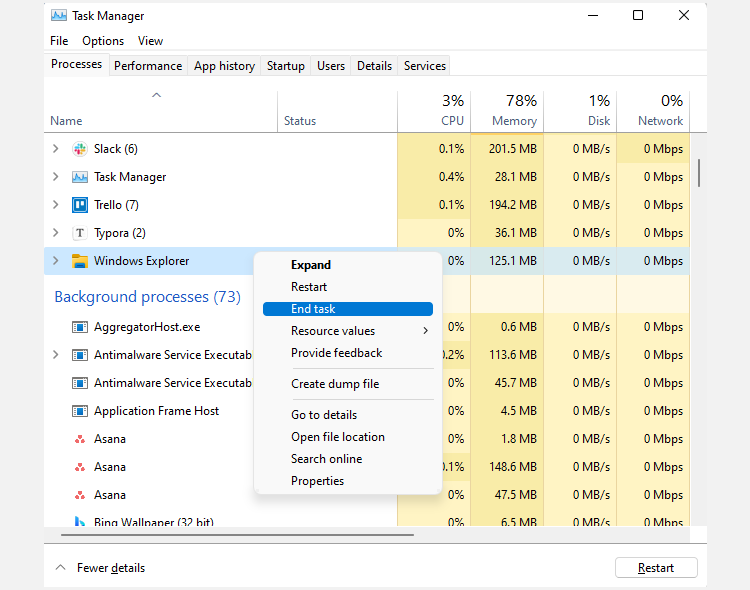The height and width of the screenshot is (590, 750).
Task: Click the vertical scrollbar thumb
Action: 699,172
